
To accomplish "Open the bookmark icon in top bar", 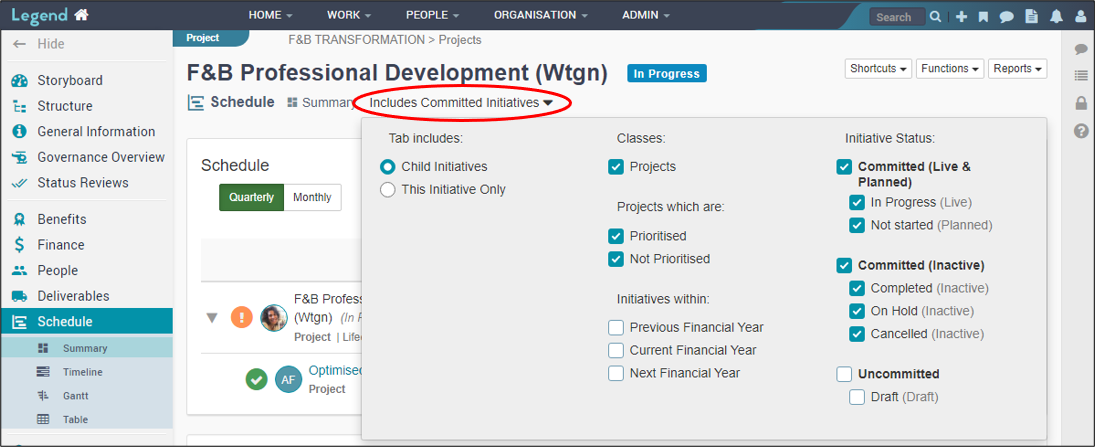I will click(x=983, y=17).
